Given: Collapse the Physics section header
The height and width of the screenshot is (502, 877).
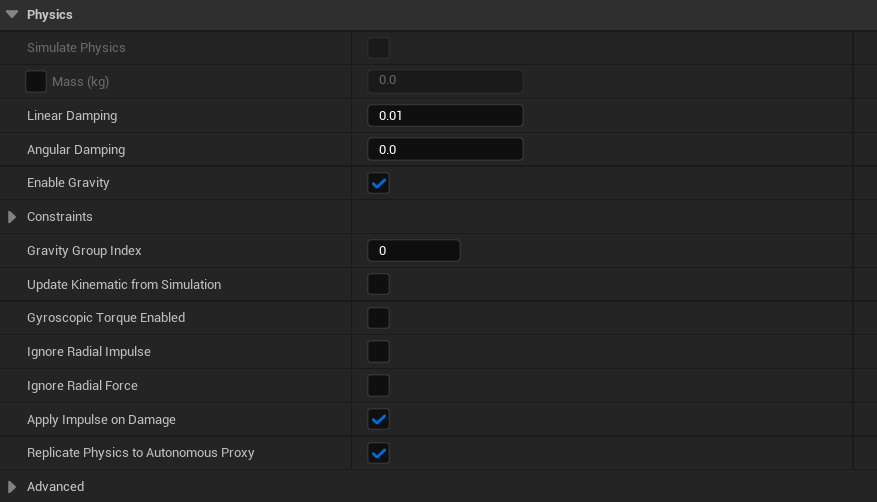Looking at the screenshot, I should (x=12, y=15).
